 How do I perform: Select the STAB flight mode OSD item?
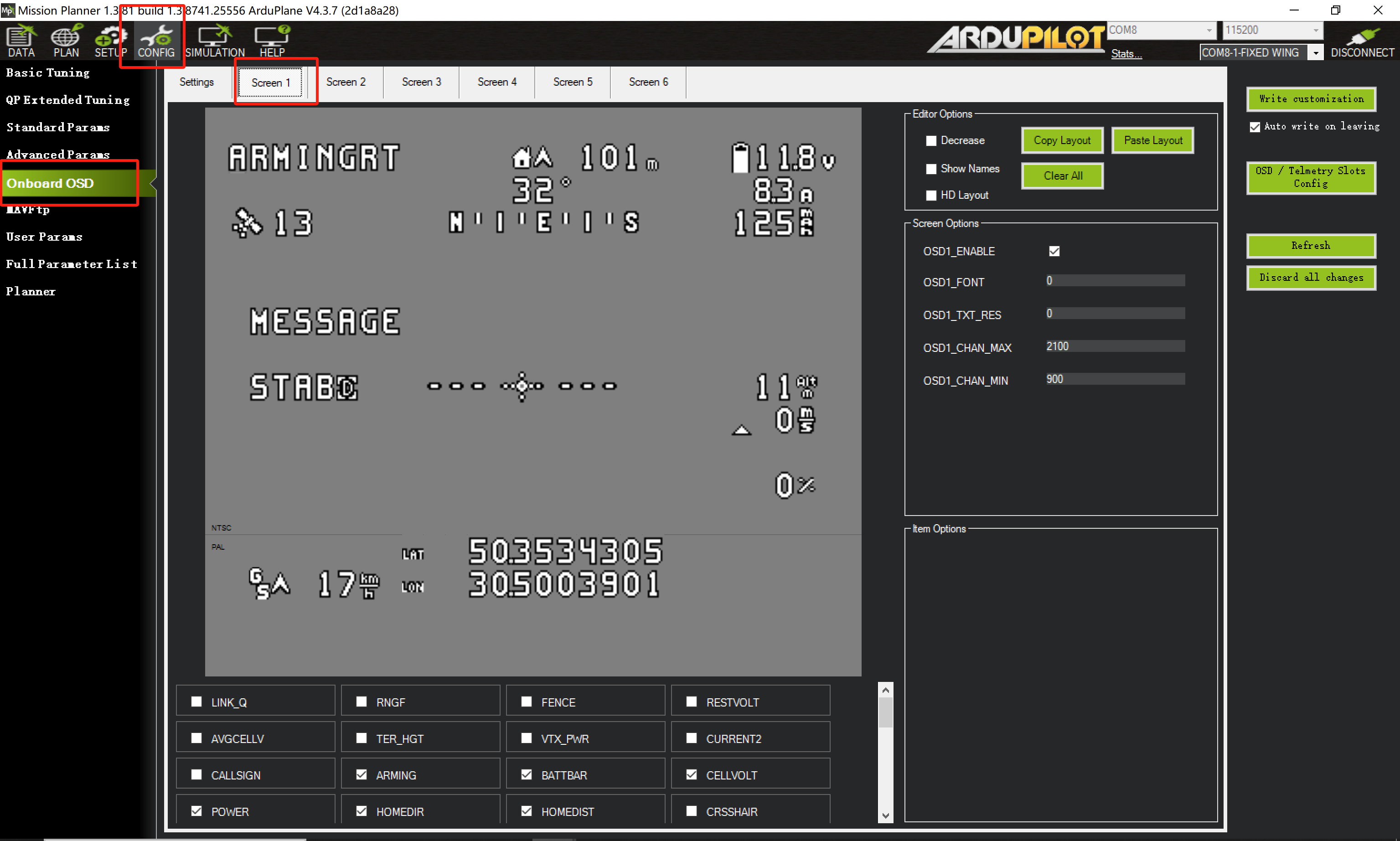(304, 387)
